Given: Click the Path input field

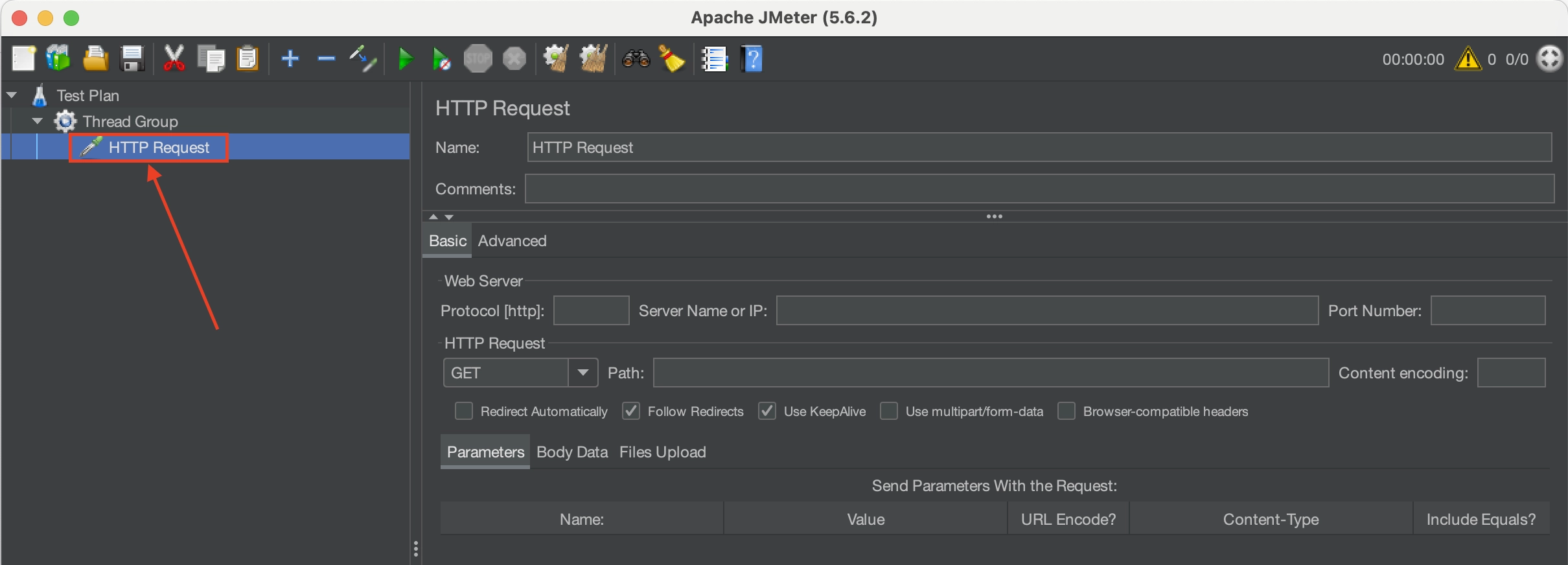Looking at the screenshot, I should click(991, 373).
